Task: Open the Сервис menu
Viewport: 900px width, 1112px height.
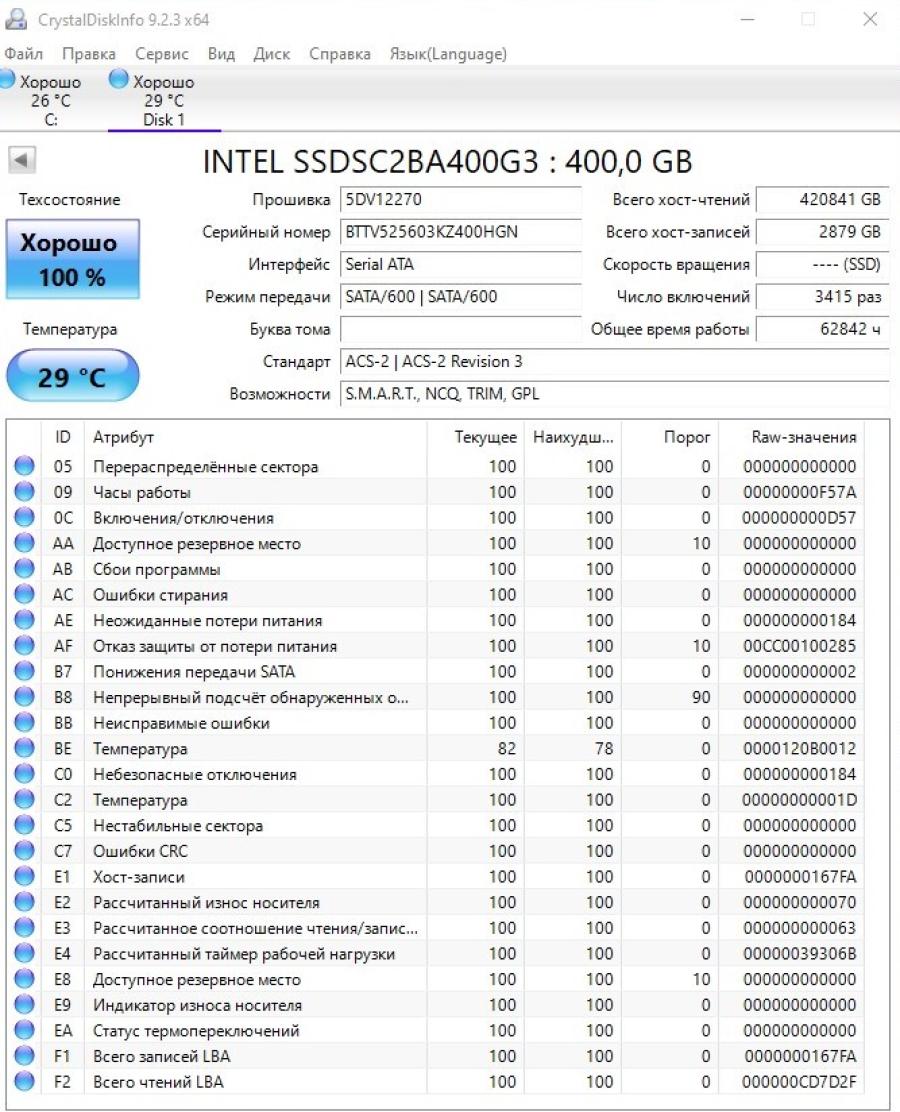Action: pos(161,54)
